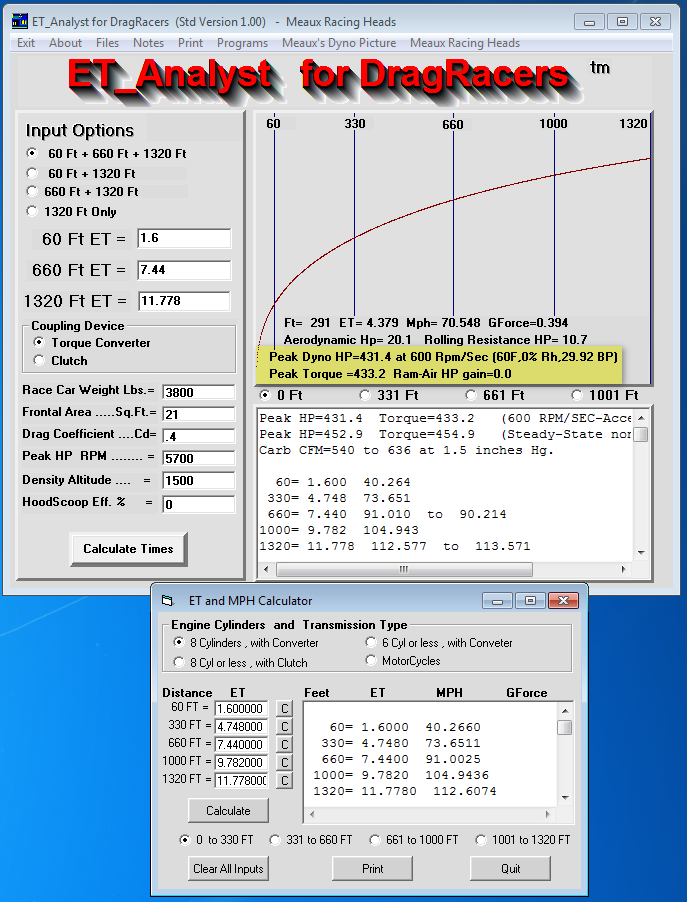Click the 660 Ft ET input field
Image resolution: width=687 pixels, height=902 pixels.
pos(184,270)
